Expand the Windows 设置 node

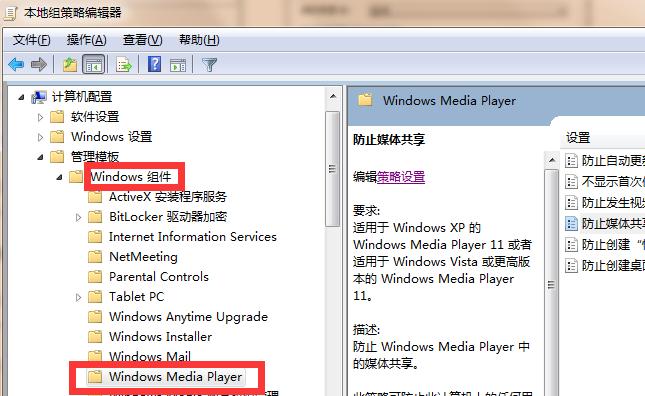point(40,137)
